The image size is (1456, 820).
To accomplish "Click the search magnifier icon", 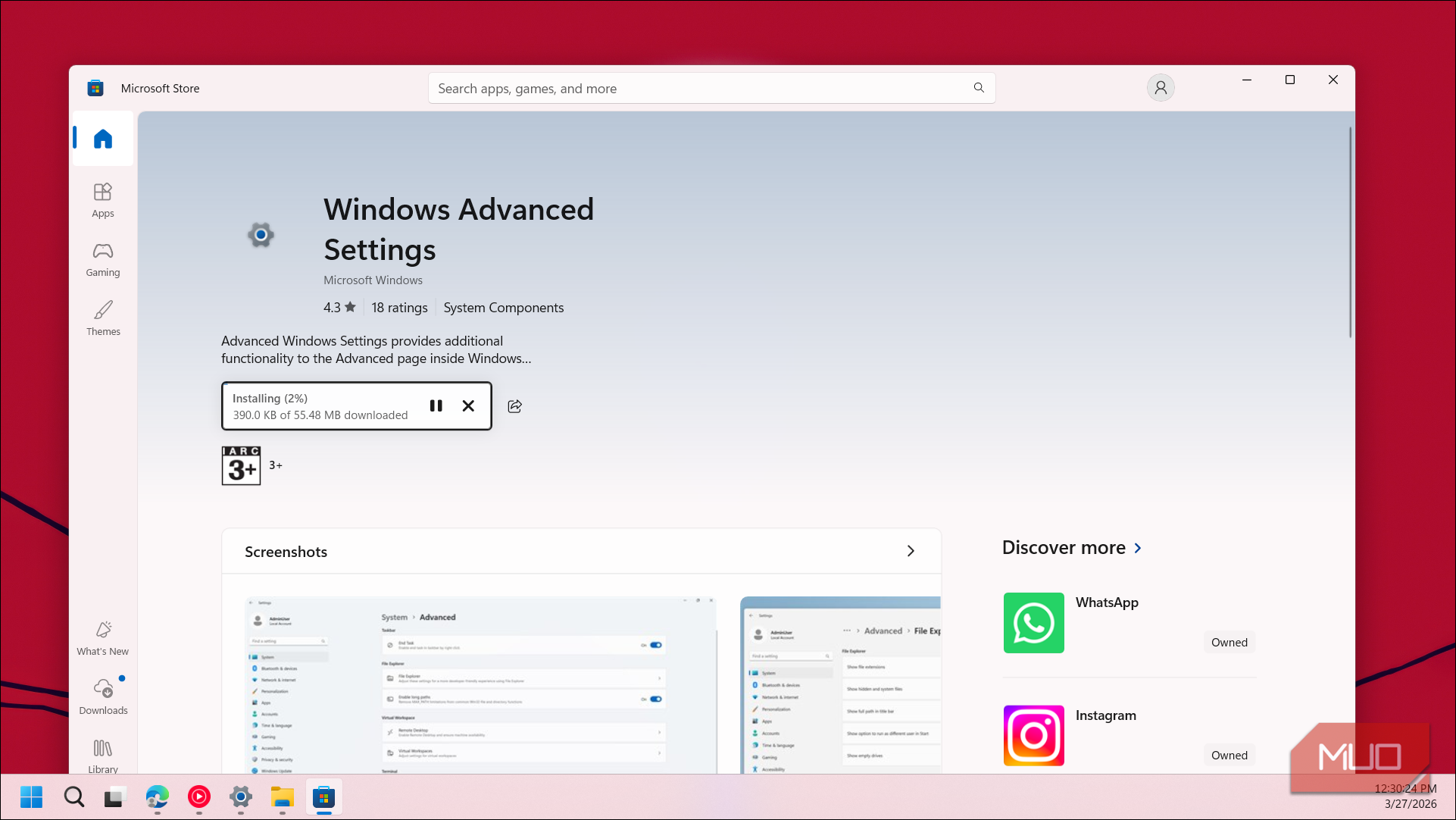I will 979,88.
